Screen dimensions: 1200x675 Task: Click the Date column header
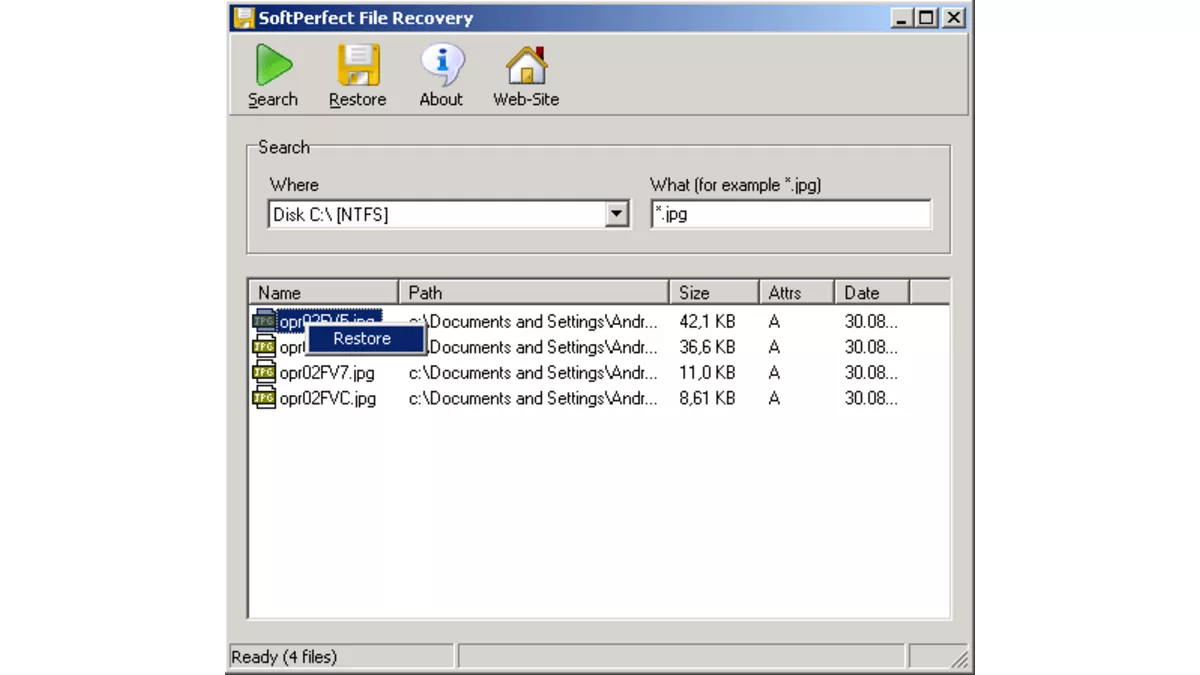871,293
